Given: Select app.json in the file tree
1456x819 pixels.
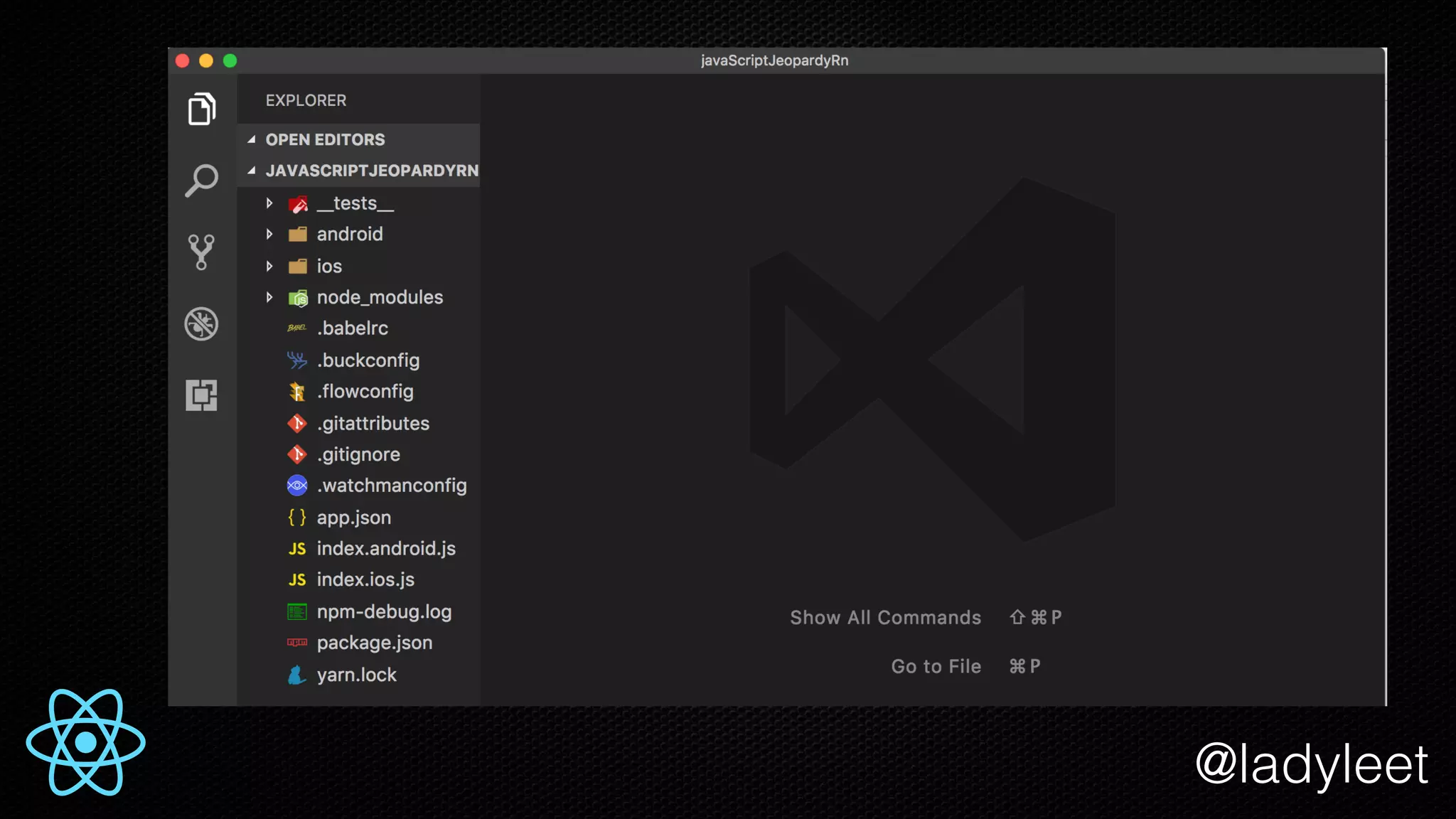Looking at the screenshot, I should (x=353, y=518).
